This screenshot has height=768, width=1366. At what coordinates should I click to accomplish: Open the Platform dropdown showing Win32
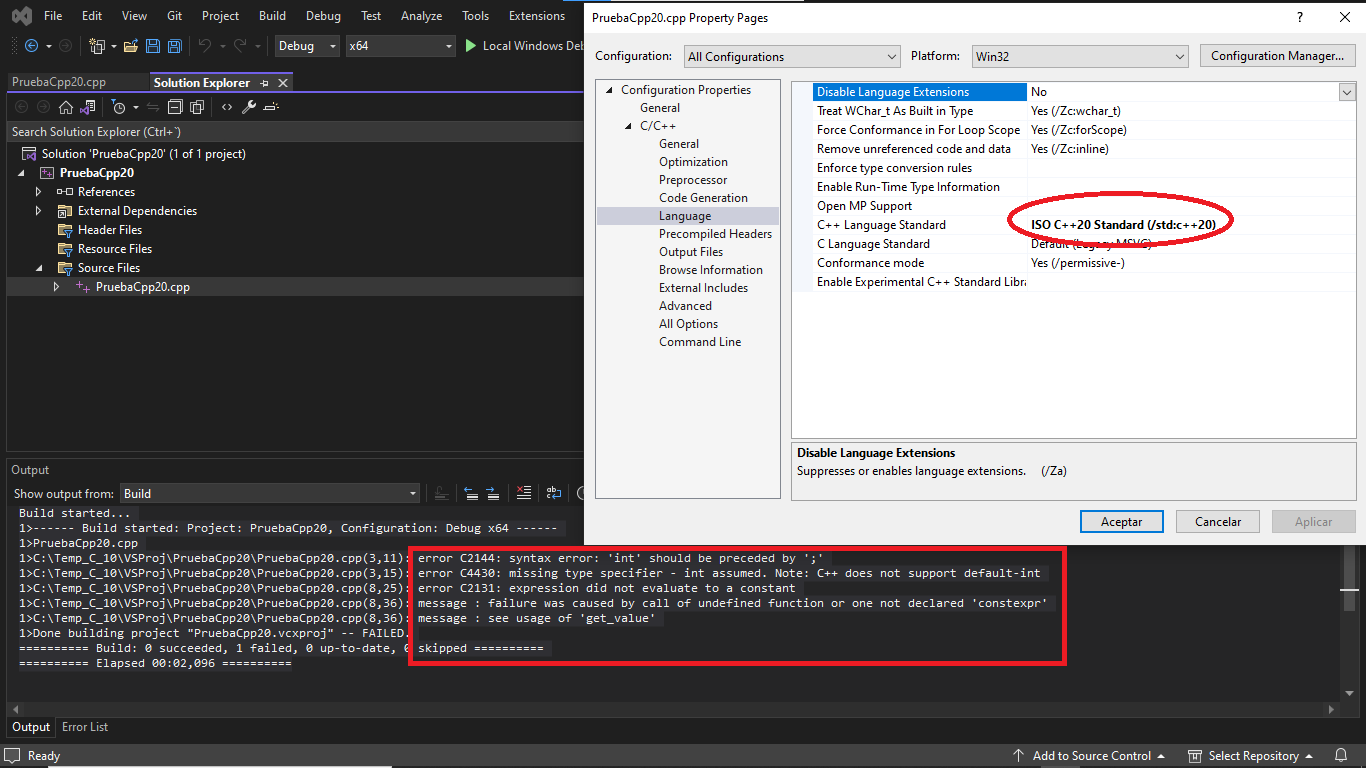coord(1078,56)
